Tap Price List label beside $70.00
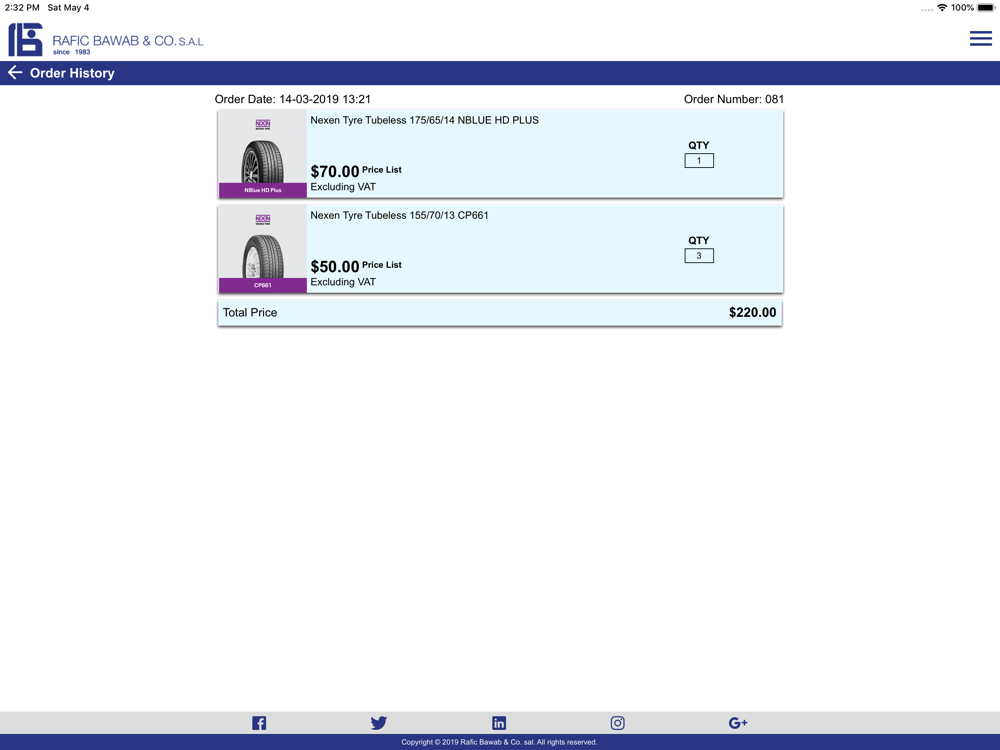 [382, 170]
